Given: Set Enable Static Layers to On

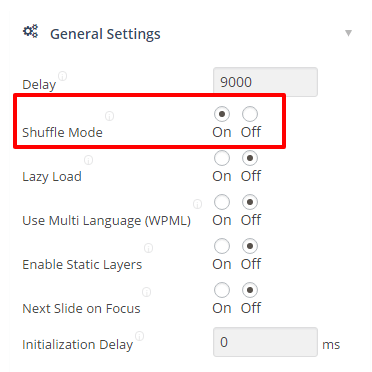Looking at the screenshot, I should (222, 246).
